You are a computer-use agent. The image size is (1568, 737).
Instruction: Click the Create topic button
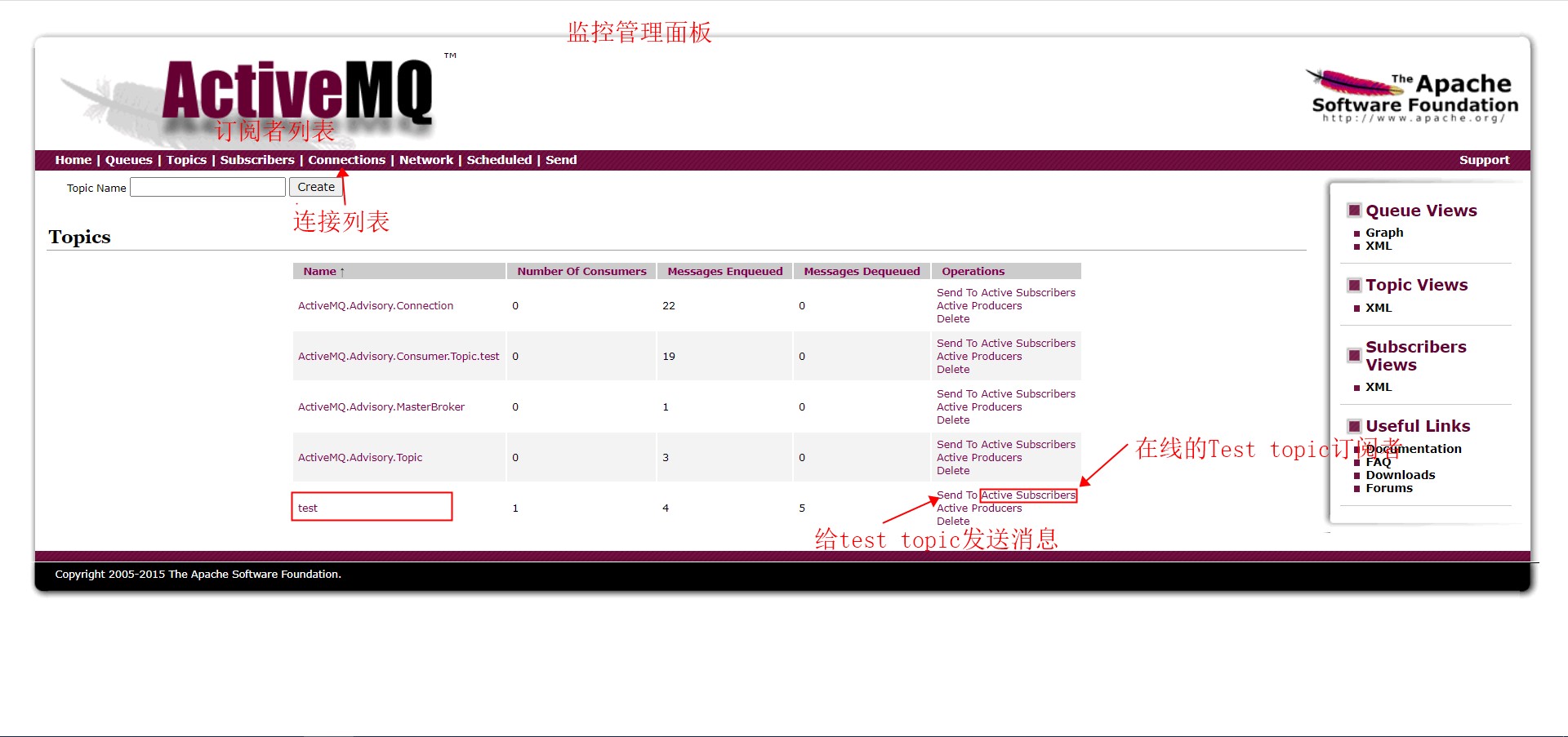click(x=316, y=187)
